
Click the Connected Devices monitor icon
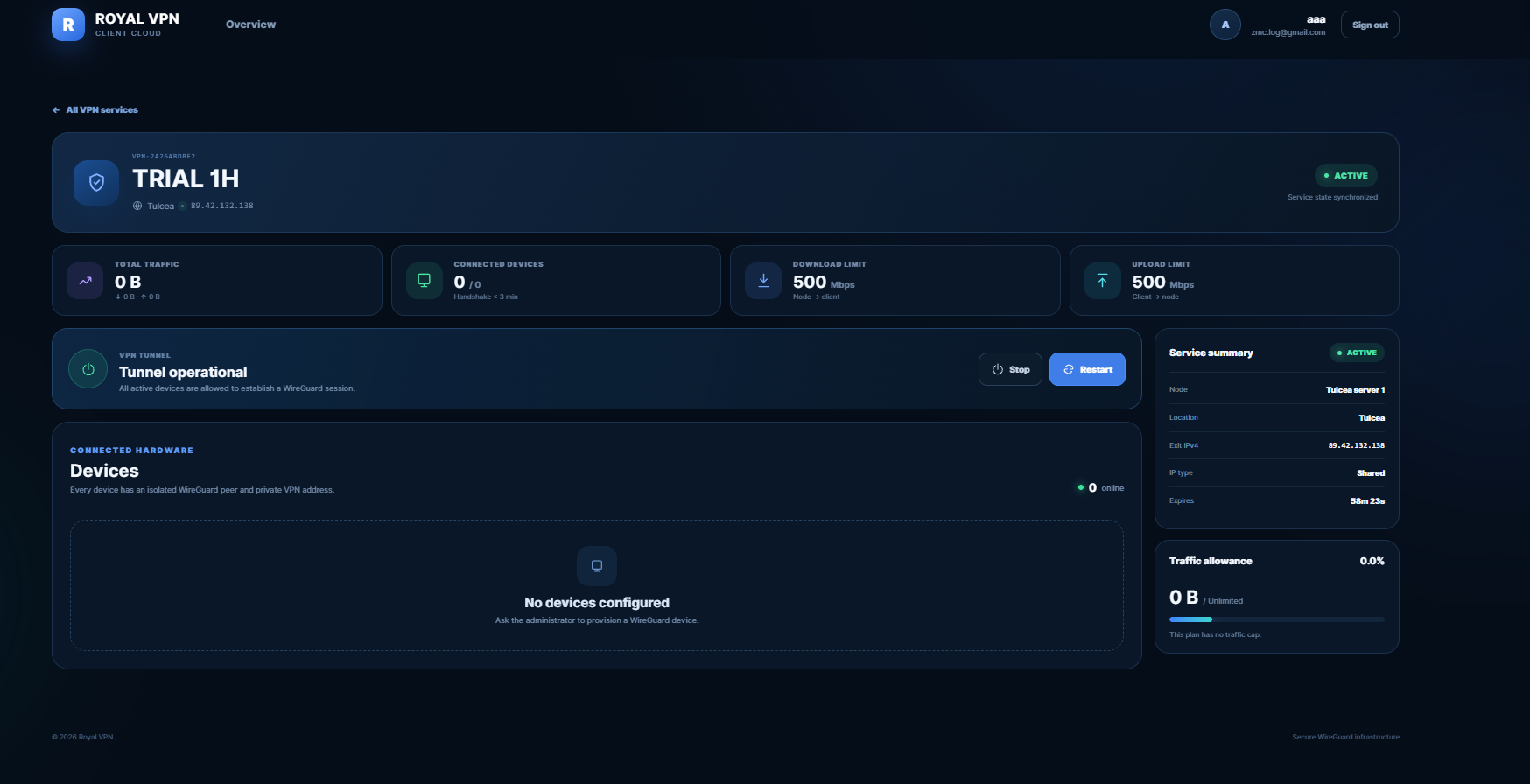pyautogui.click(x=424, y=281)
